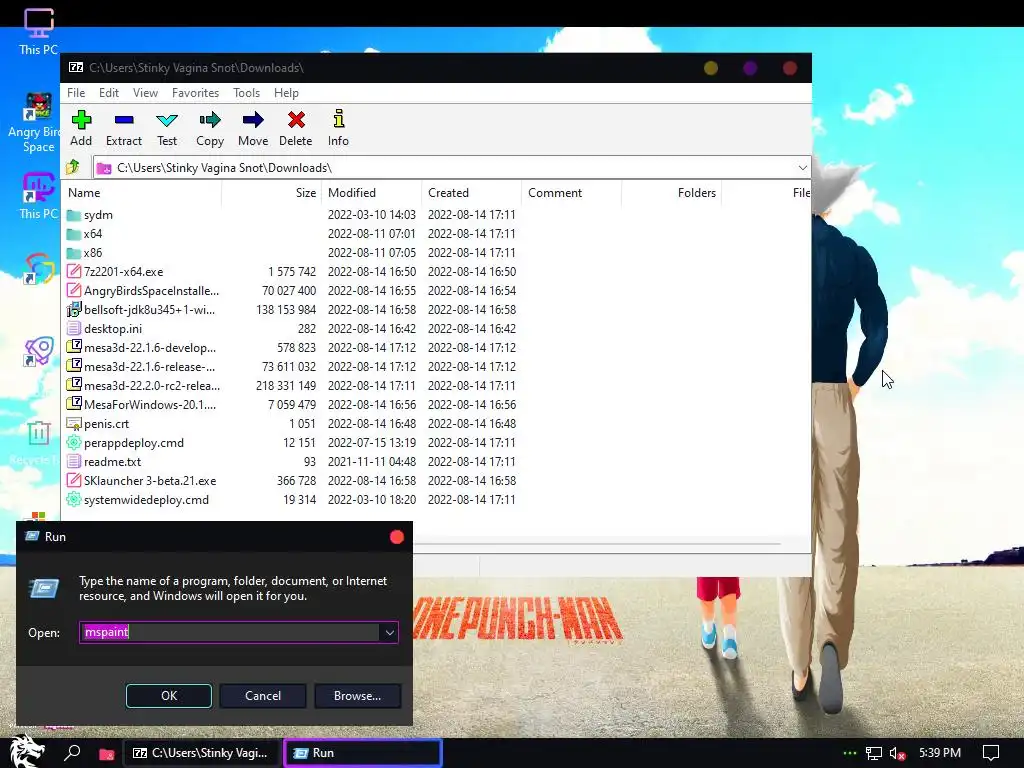Open the top This PC desktop icon

(38, 32)
